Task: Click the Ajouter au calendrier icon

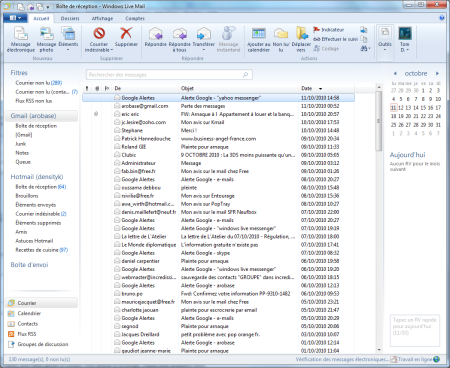Action: 259,34
